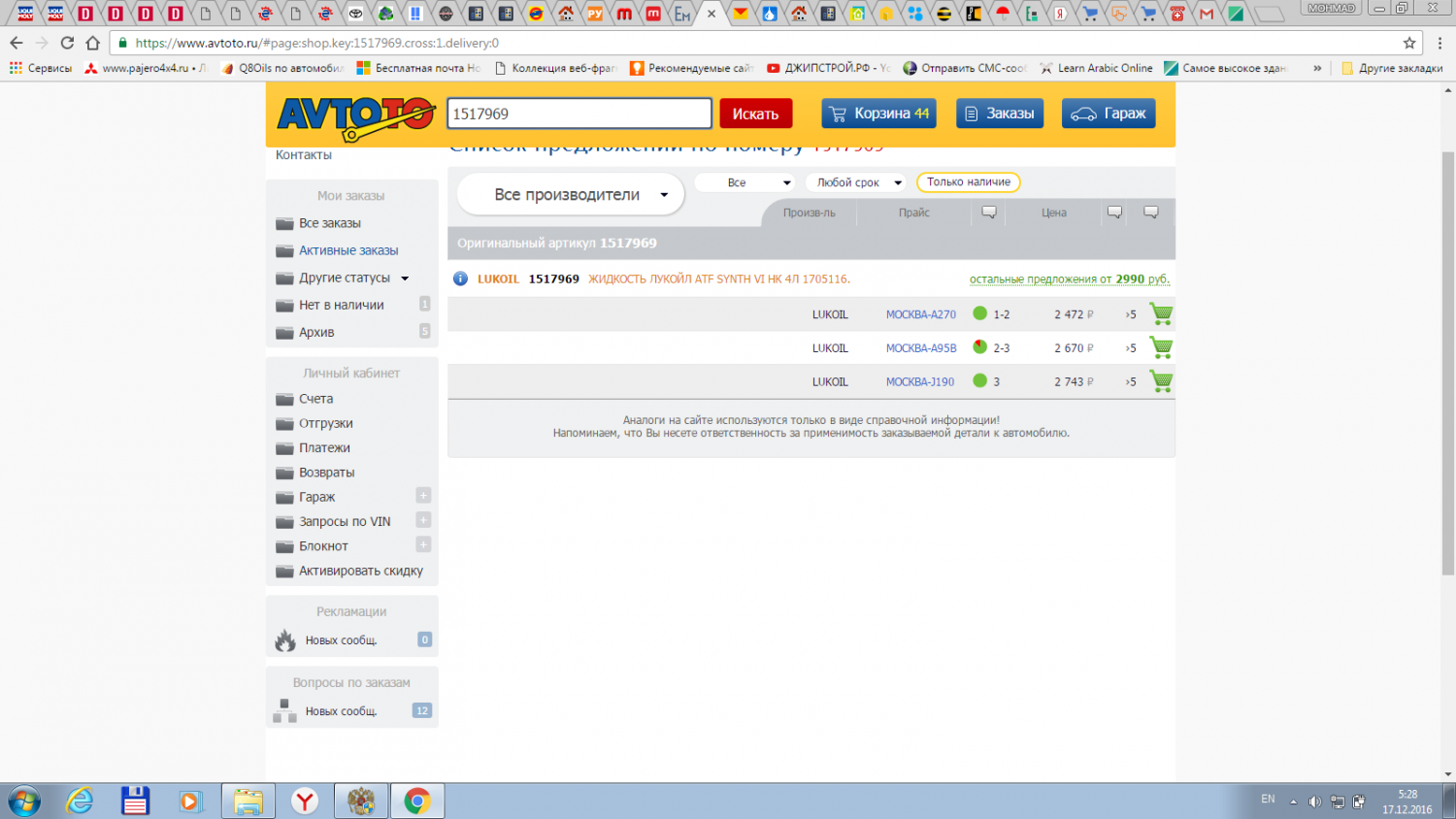Open the Все filter dropdown

click(x=745, y=182)
